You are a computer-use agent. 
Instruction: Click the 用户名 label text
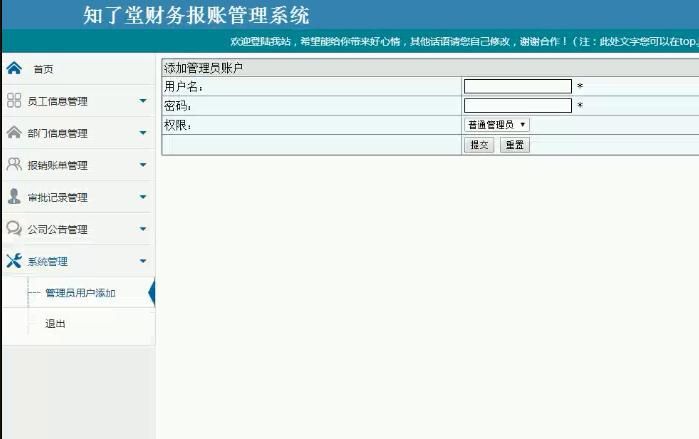point(183,86)
